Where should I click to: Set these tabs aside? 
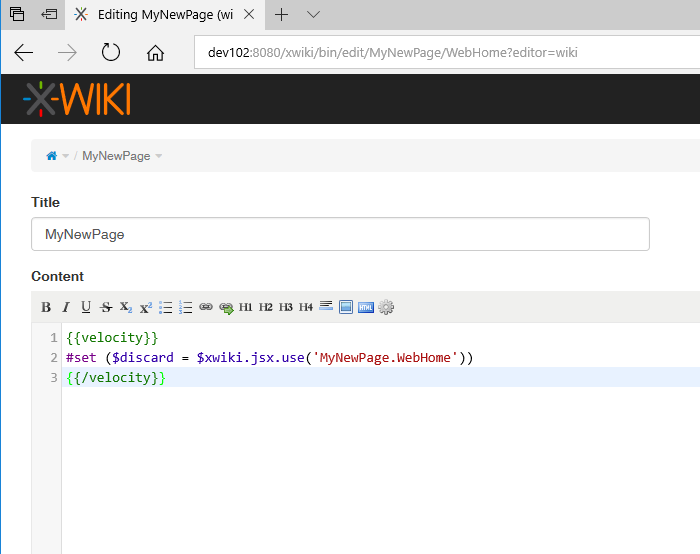(x=49, y=14)
